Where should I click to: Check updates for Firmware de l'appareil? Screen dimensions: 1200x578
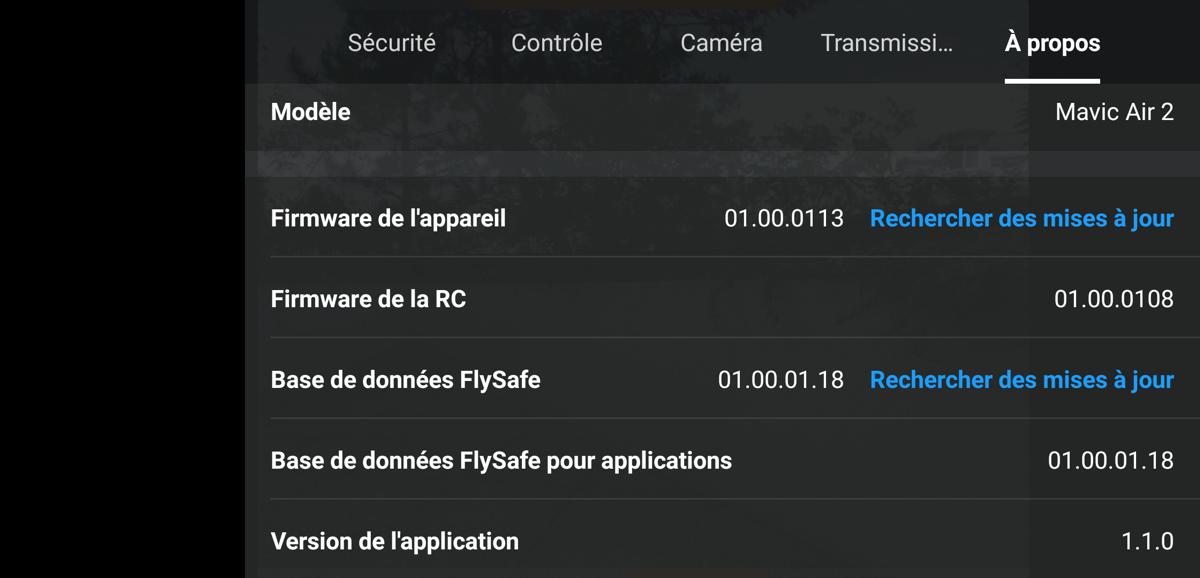point(1021,218)
